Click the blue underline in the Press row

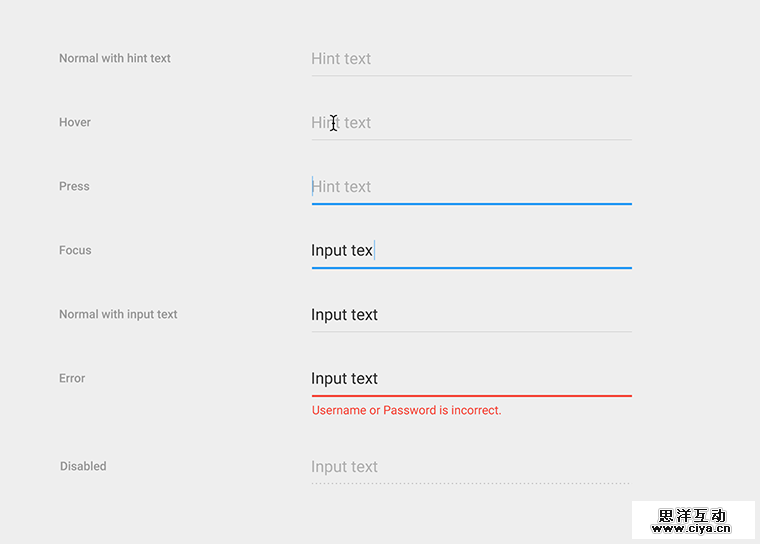(471, 204)
